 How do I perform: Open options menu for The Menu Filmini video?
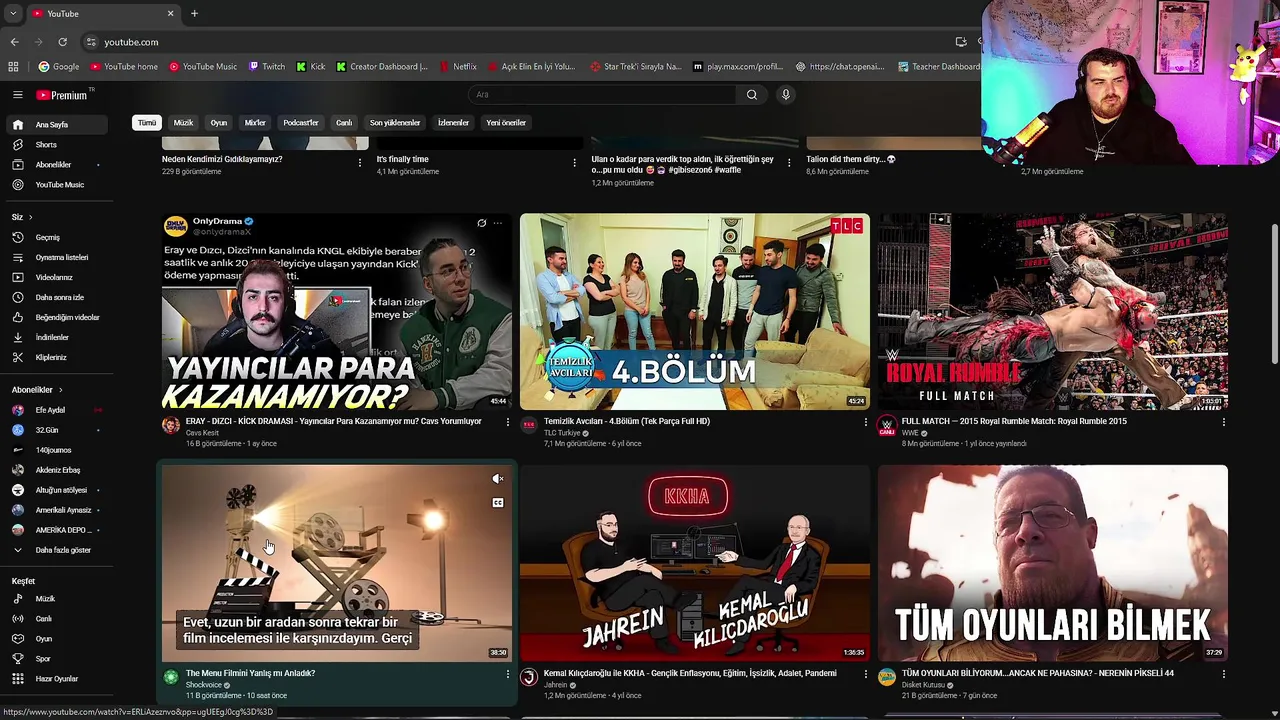507,674
